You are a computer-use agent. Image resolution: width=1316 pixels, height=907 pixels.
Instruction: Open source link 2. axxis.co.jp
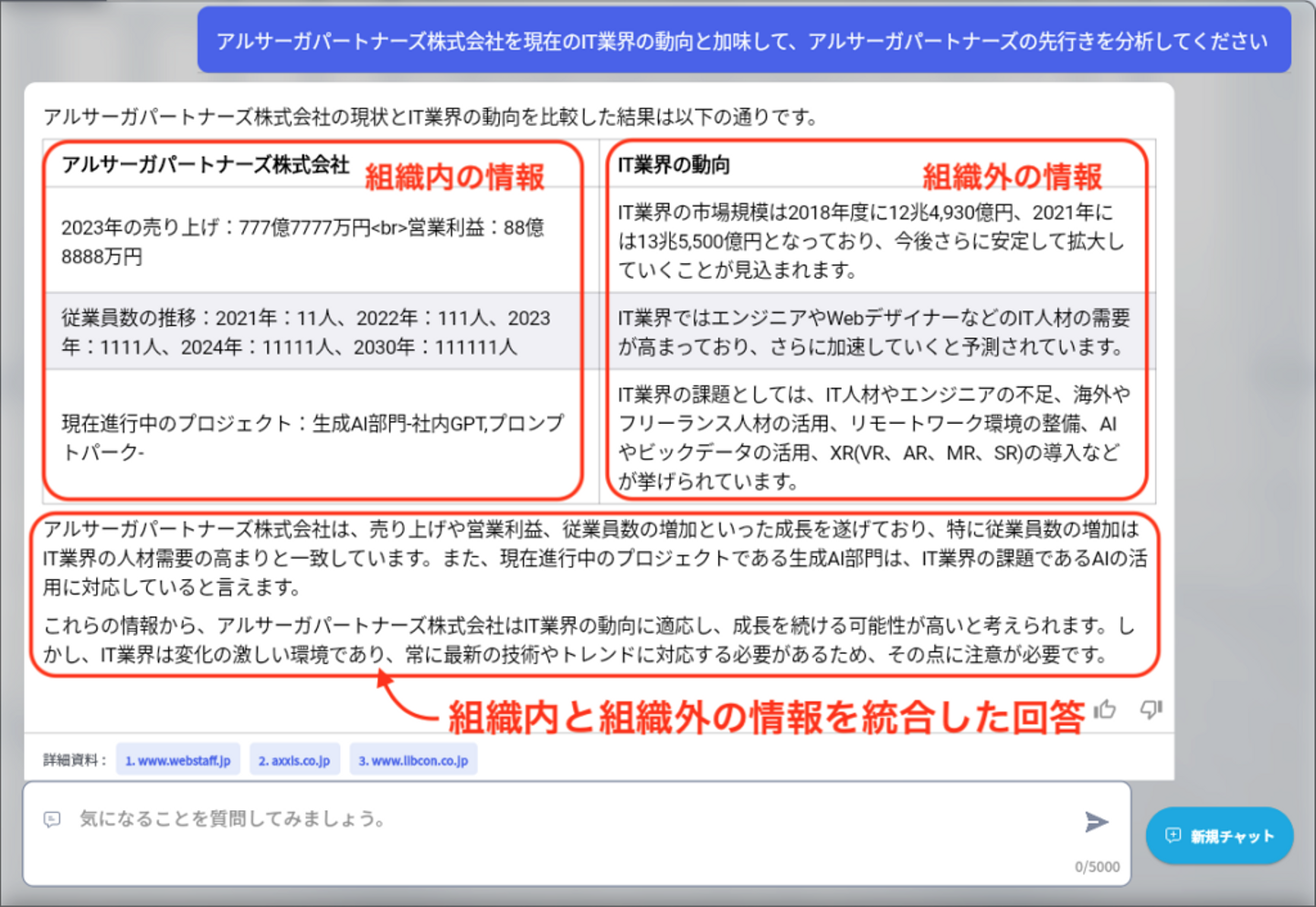[294, 760]
